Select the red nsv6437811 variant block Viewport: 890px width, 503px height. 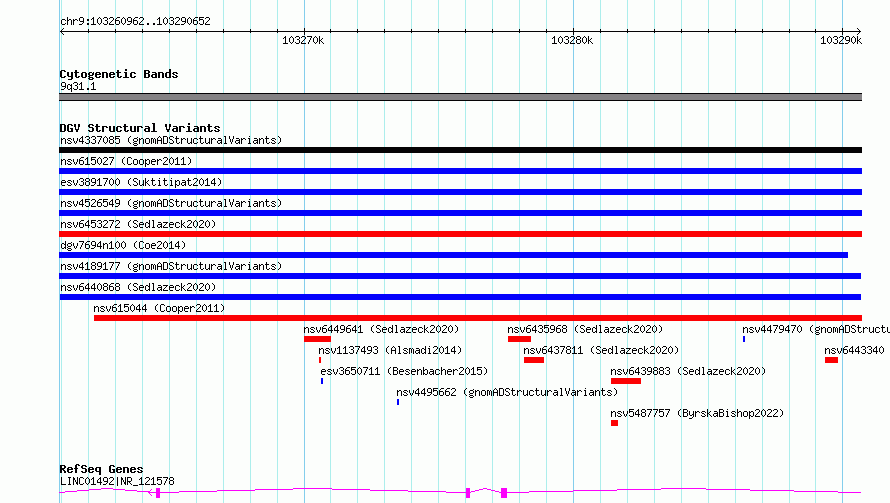coord(534,360)
